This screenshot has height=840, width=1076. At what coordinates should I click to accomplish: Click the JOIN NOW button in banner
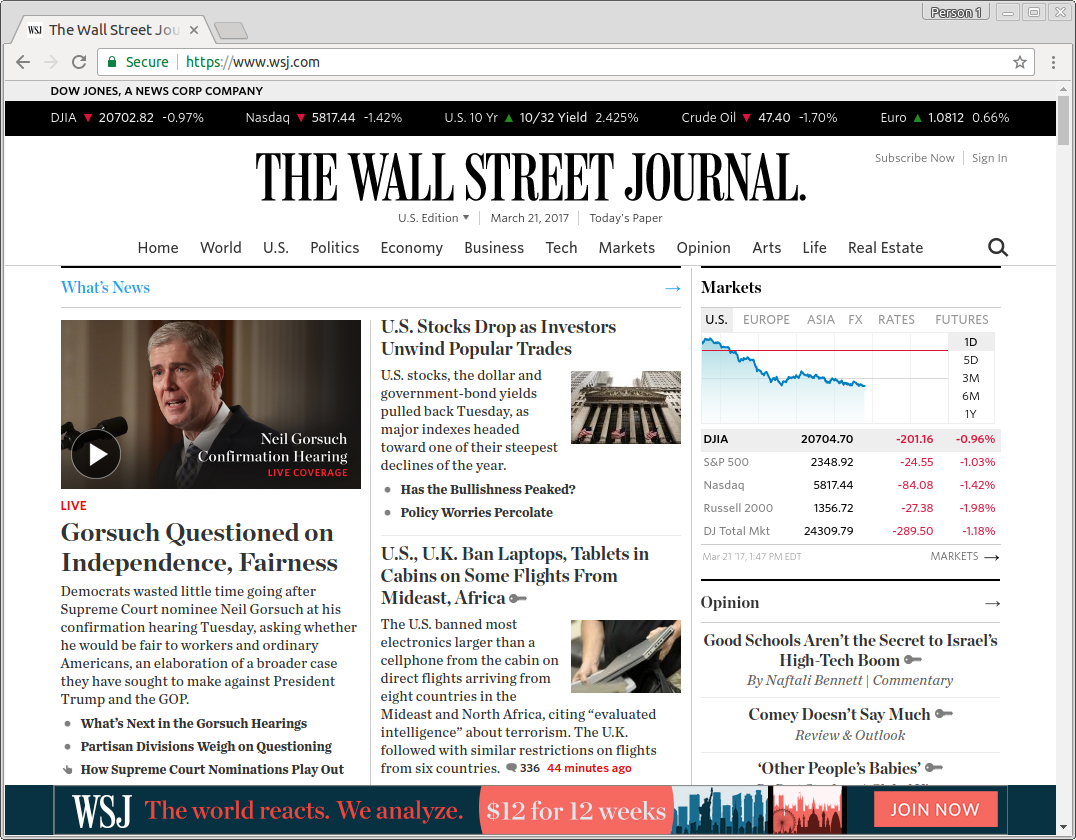(x=935, y=810)
